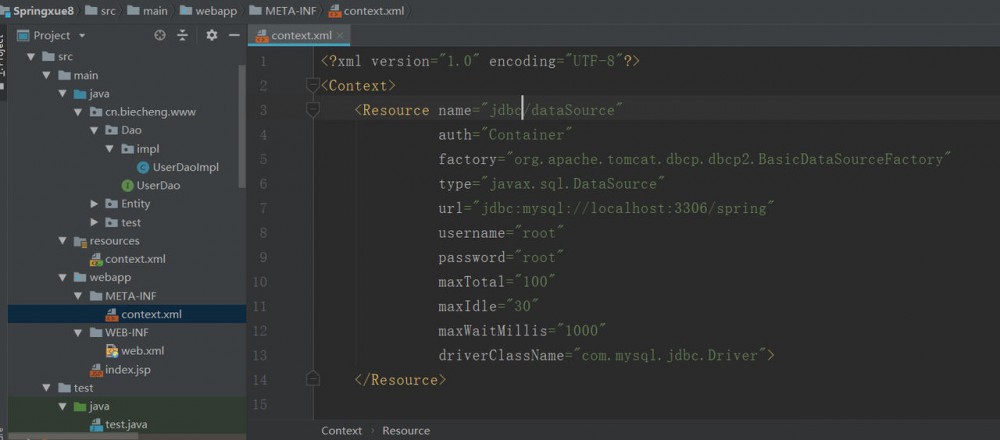Collapse the main folder arrow
This screenshot has height=440, width=1000.
pyautogui.click(x=46, y=75)
